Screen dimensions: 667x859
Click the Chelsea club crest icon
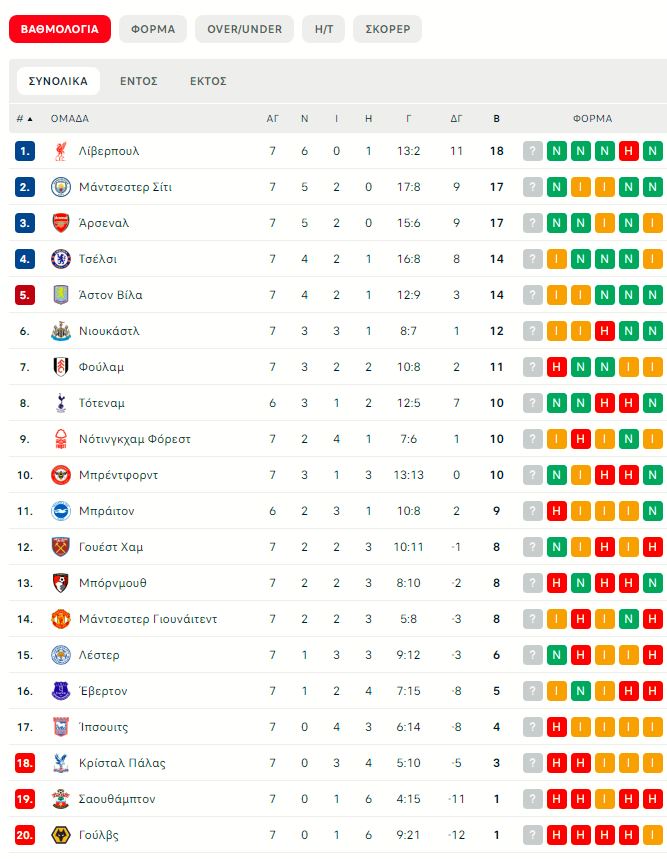click(x=61, y=259)
